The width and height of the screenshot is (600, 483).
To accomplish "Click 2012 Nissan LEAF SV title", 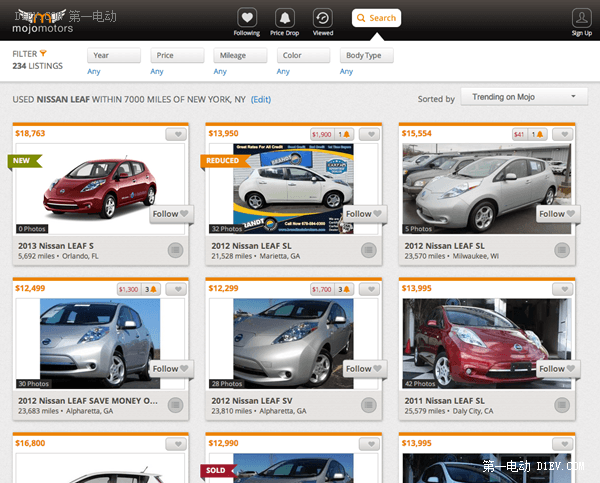I will 252,401.
